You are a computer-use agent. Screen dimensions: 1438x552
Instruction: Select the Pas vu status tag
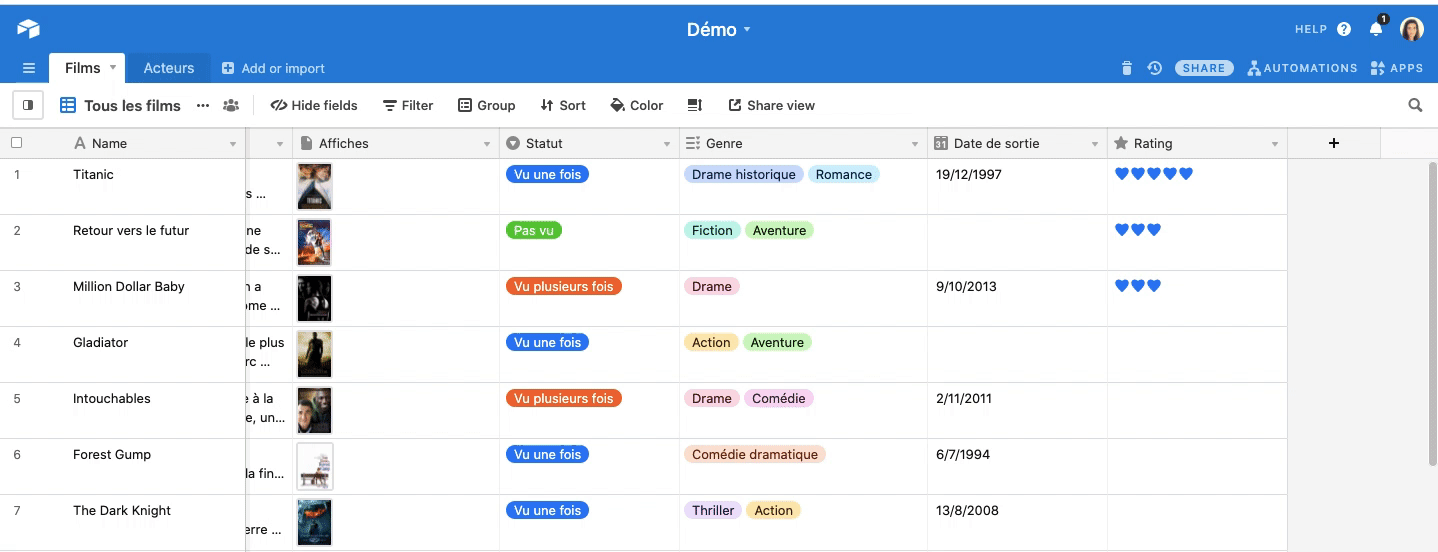coord(534,230)
